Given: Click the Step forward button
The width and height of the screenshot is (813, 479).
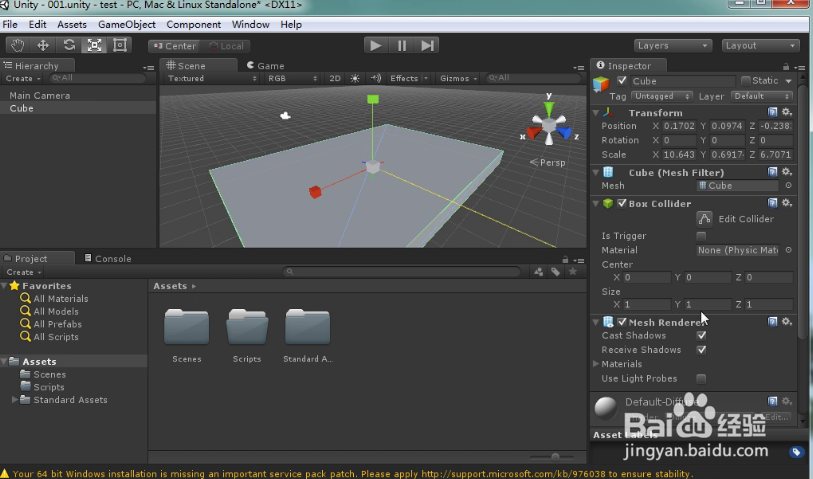Looking at the screenshot, I should pos(427,46).
